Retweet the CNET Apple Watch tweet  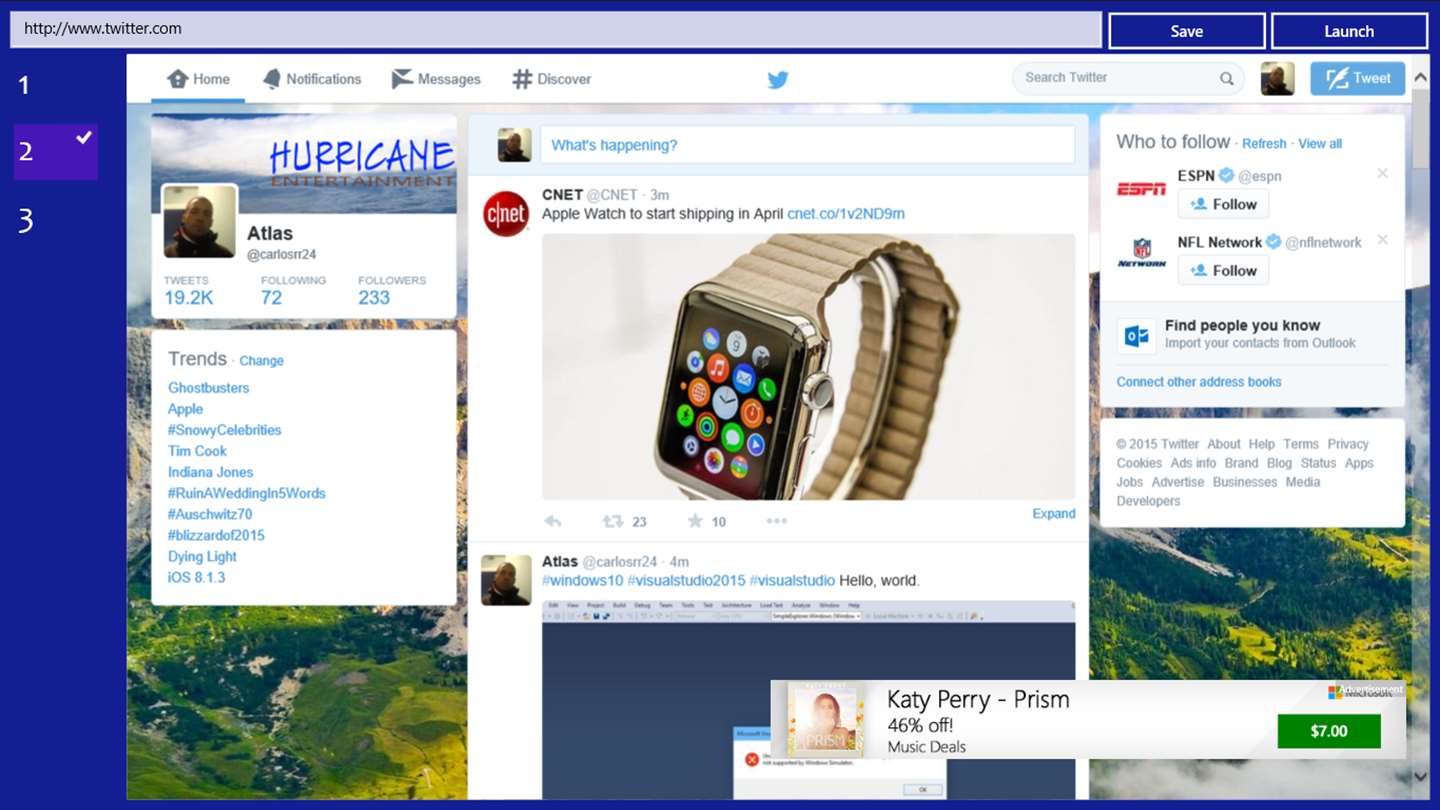613,521
